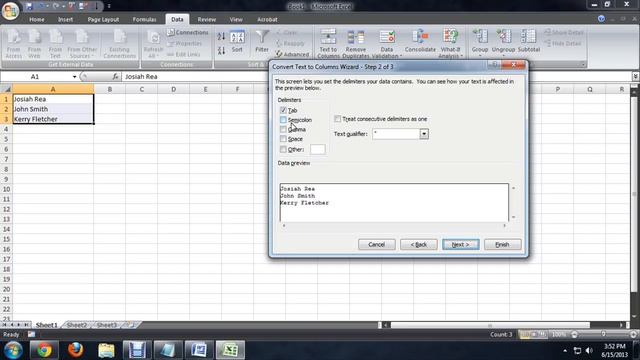Click Cancel in the wizard
Image resolution: width=640 pixels, height=360 pixels.
tap(376, 244)
